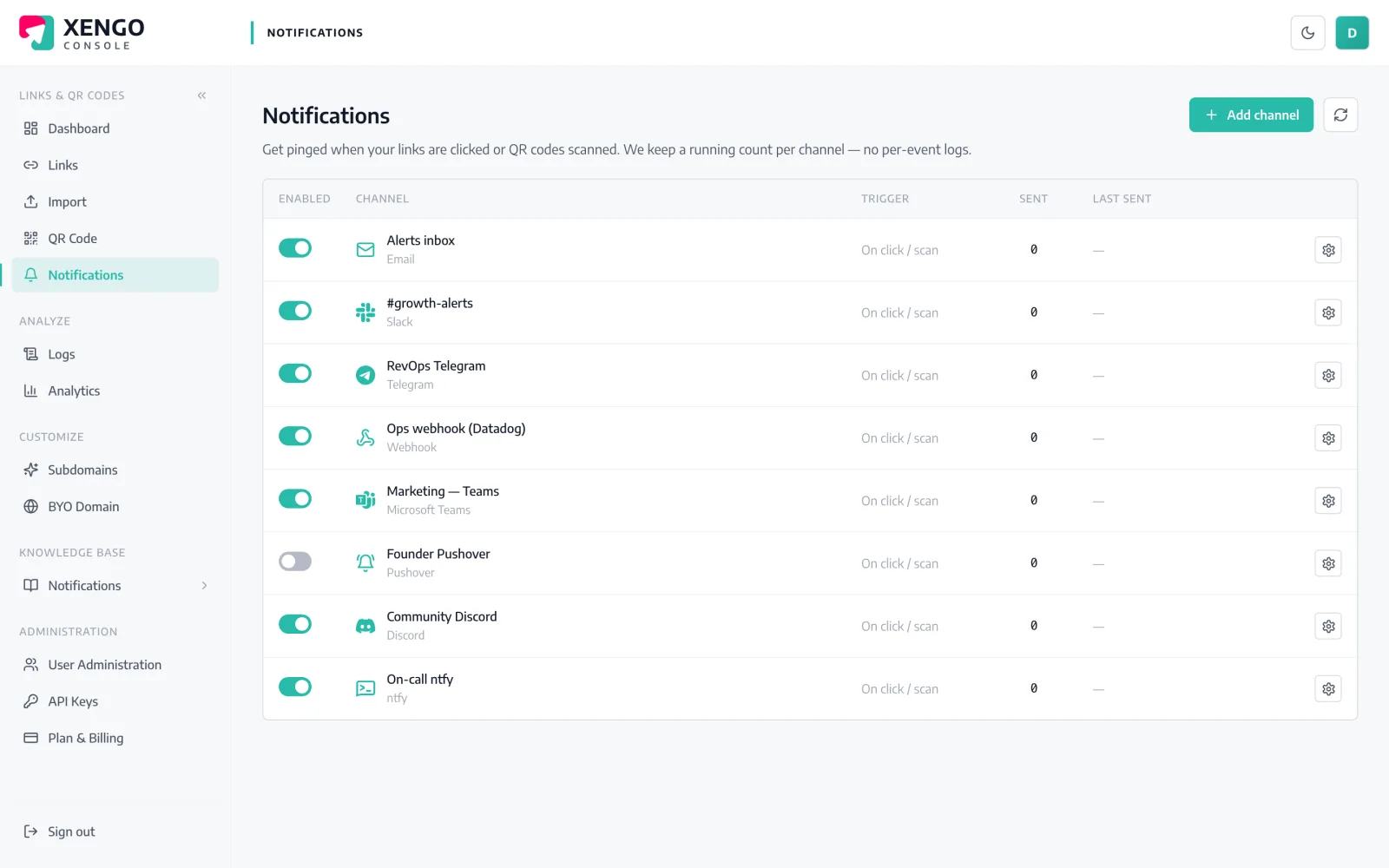The height and width of the screenshot is (868, 1389).
Task: Click the email envelope icon for Alerts inbox
Action: point(365,250)
